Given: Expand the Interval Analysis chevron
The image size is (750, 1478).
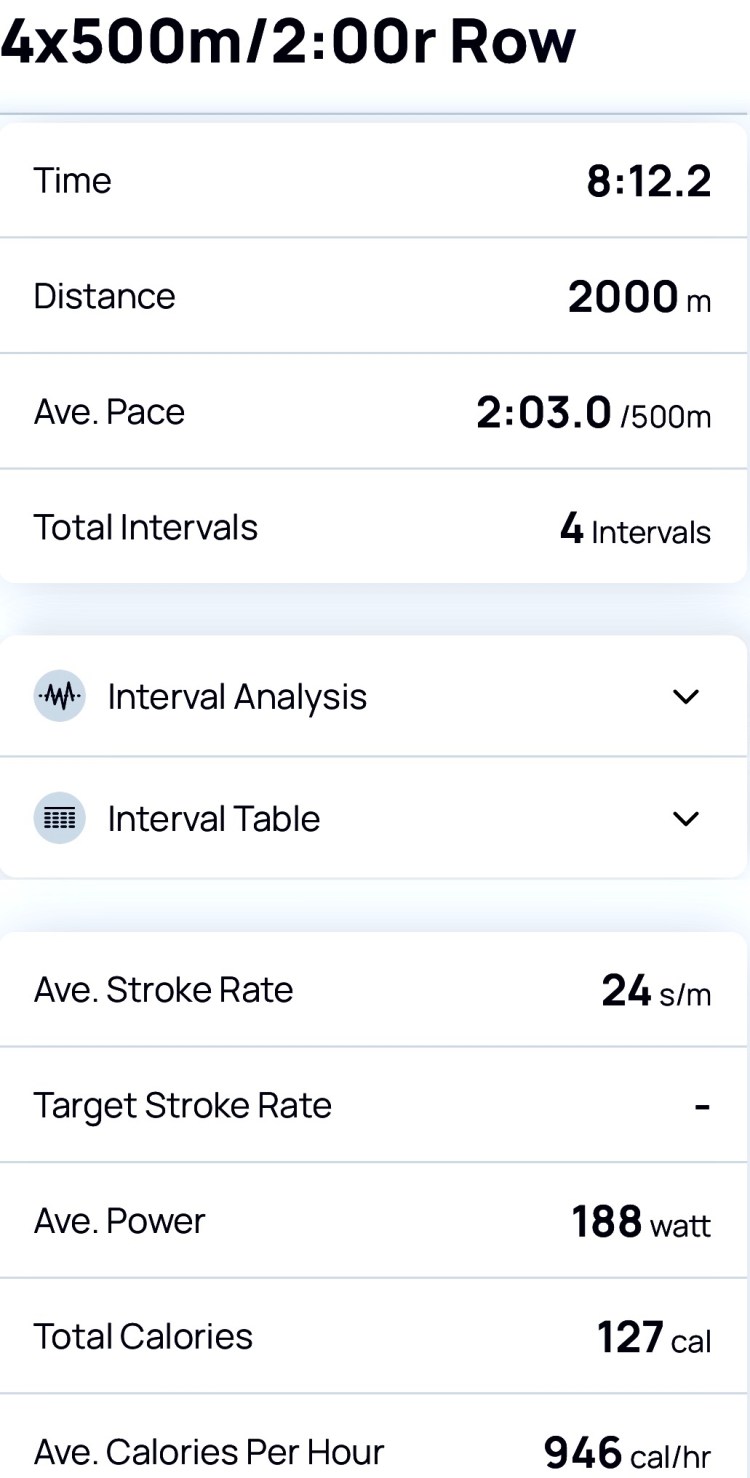Looking at the screenshot, I should tap(686, 696).
